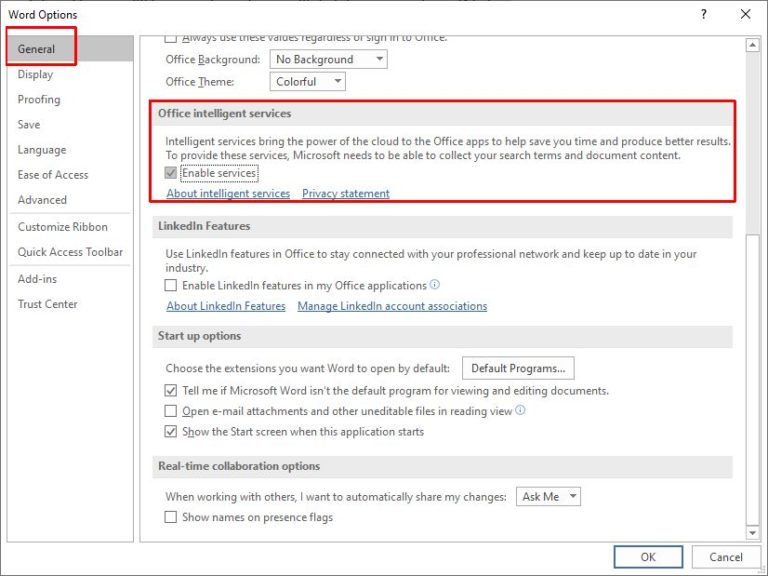Dismiss dialog with Cancel button
Image resolution: width=768 pixels, height=576 pixels.
point(726,557)
